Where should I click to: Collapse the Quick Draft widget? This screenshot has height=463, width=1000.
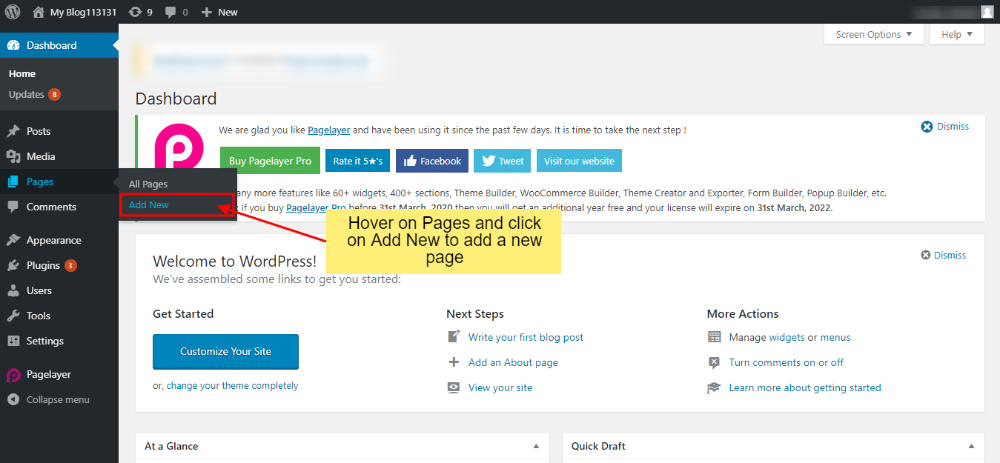point(969,446)
